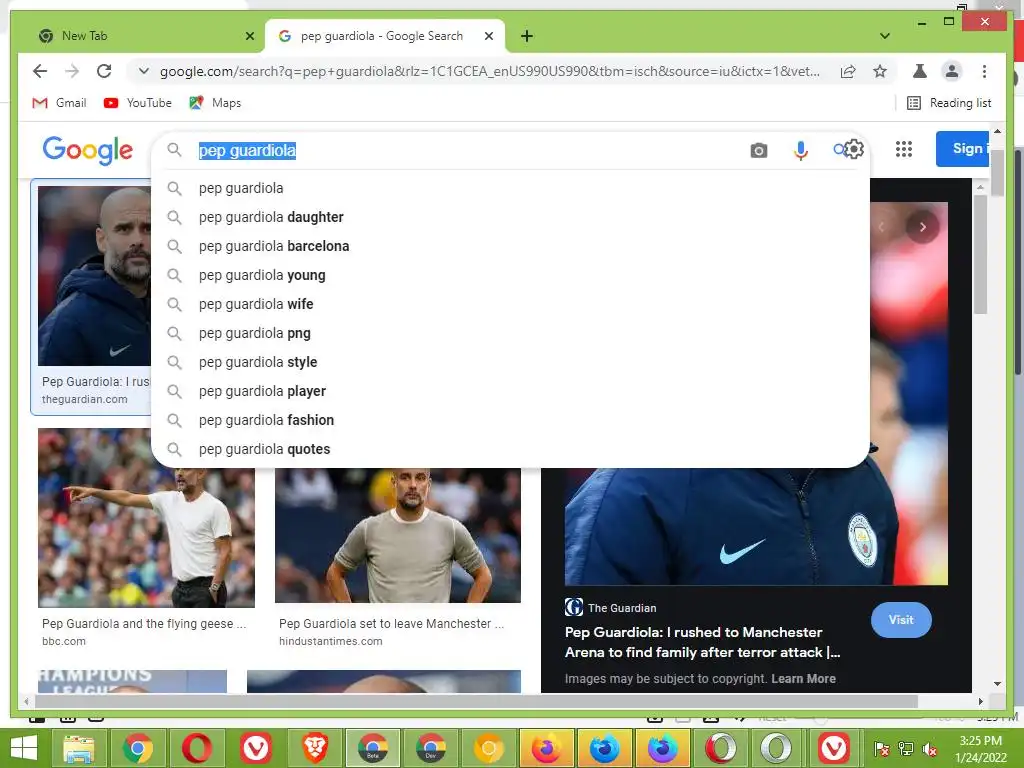Open the Share this page icon
The height and width of the screenshot is (768, 1024).
pos(848,71)
